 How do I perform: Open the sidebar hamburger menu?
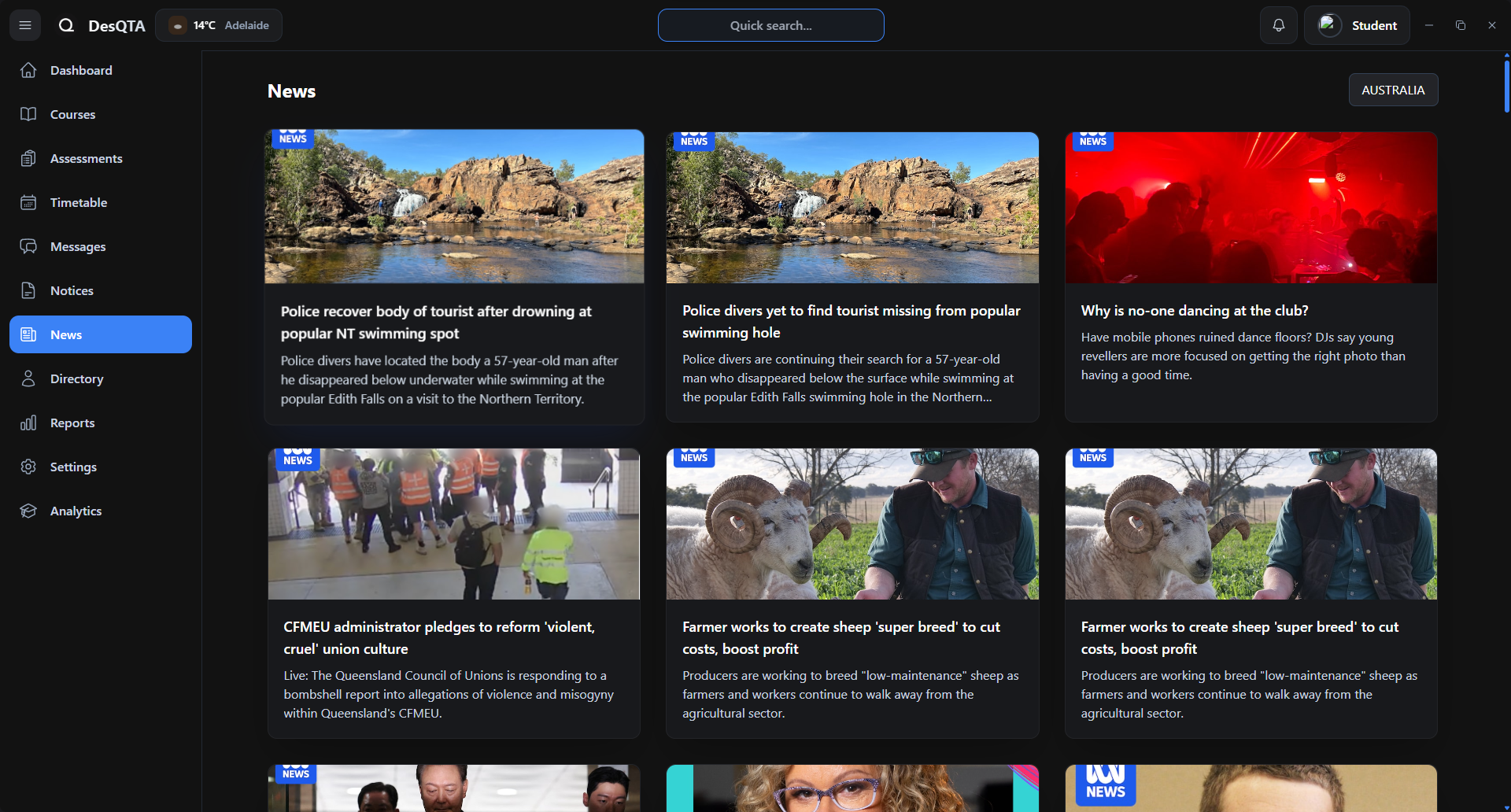pyautogui.click(x=24, y=24)
